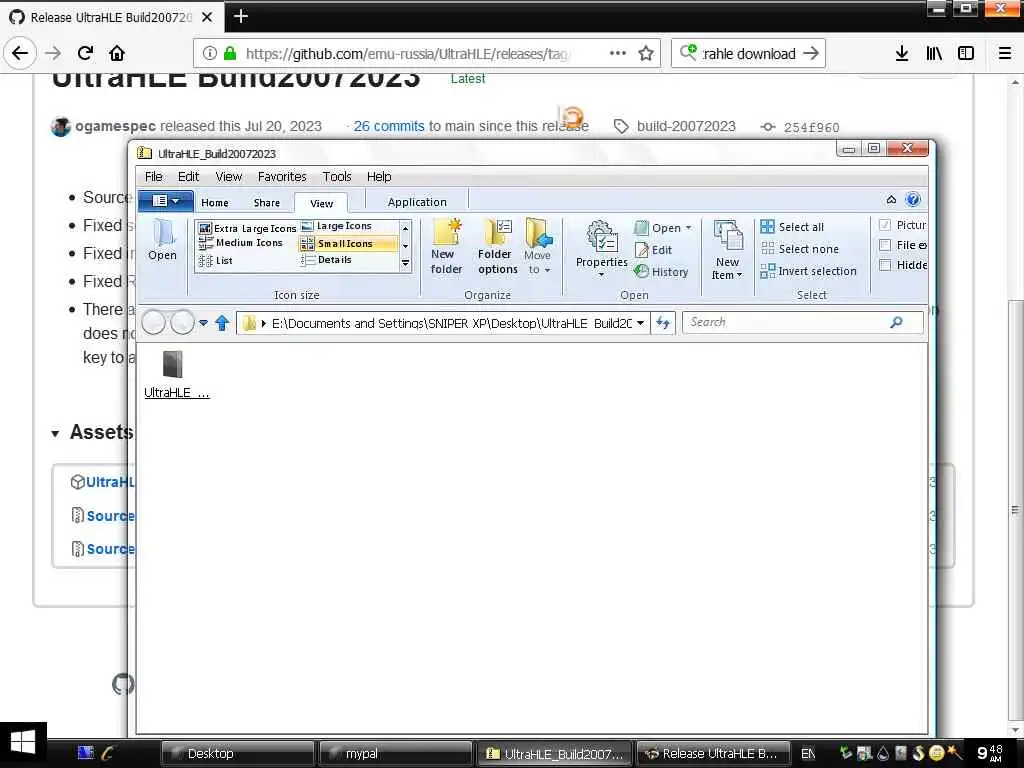
Task: Toggle the browser sidebar icon
Action: point(966,54)
